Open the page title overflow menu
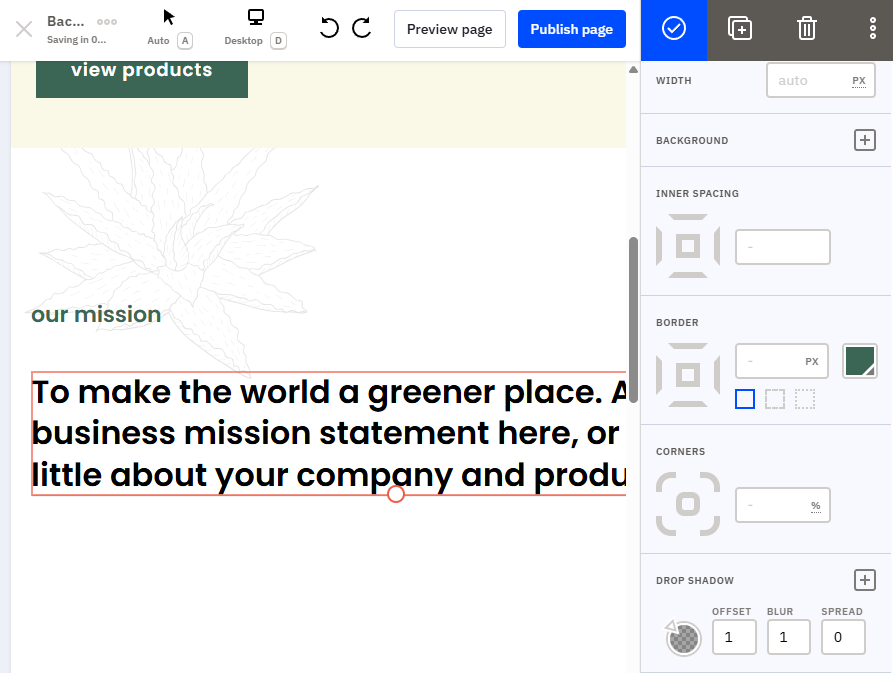This screenshot has height=673, width=893. tap(107, 19)
